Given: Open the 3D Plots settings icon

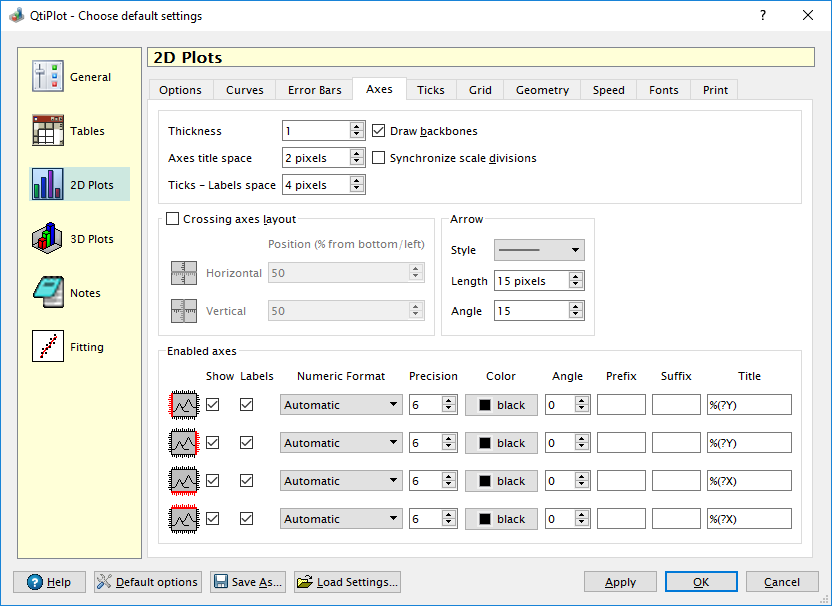Looking at the screenshot, I should coord(48,239).
